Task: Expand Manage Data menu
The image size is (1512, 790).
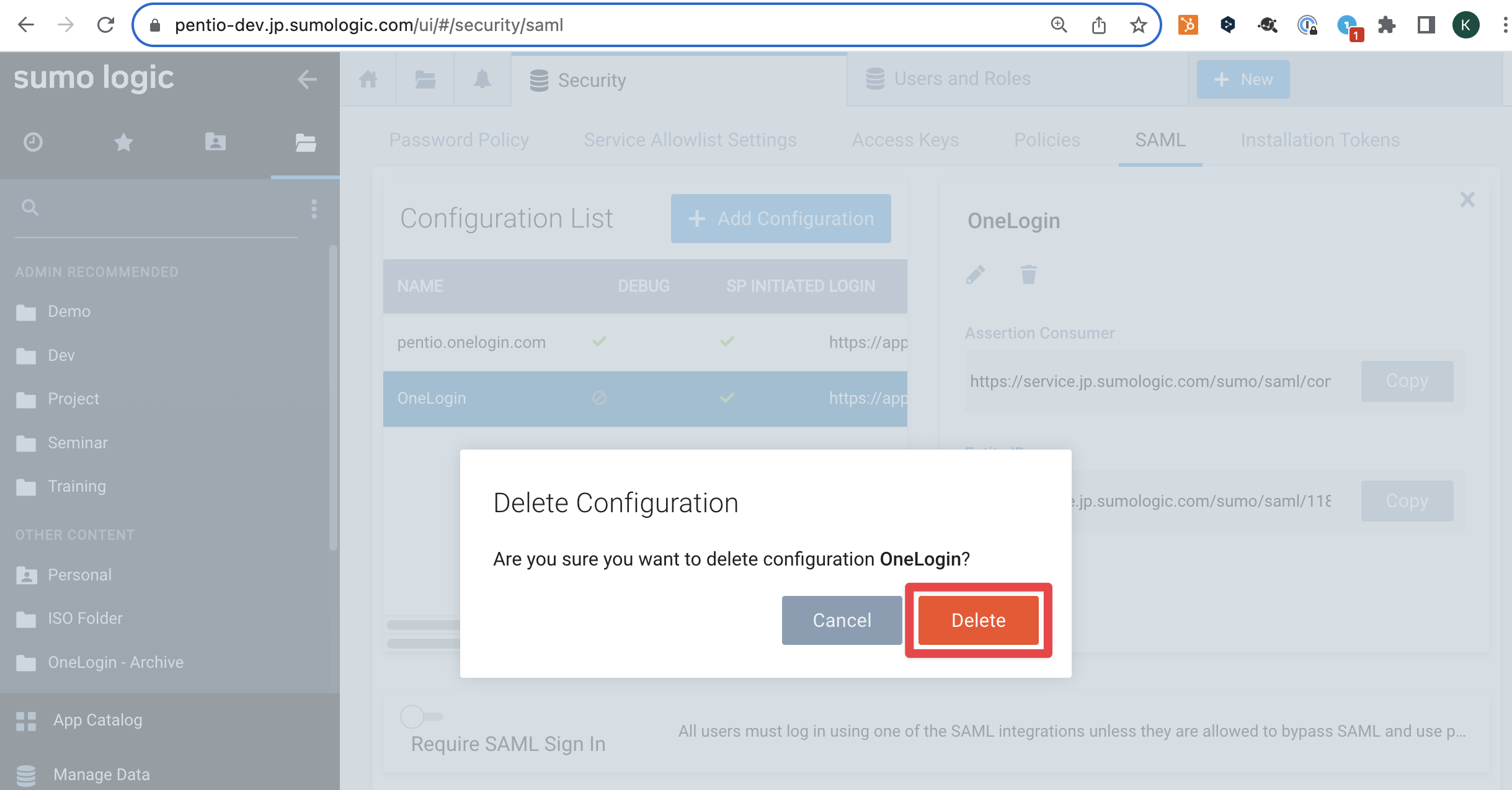Action: 82,774
